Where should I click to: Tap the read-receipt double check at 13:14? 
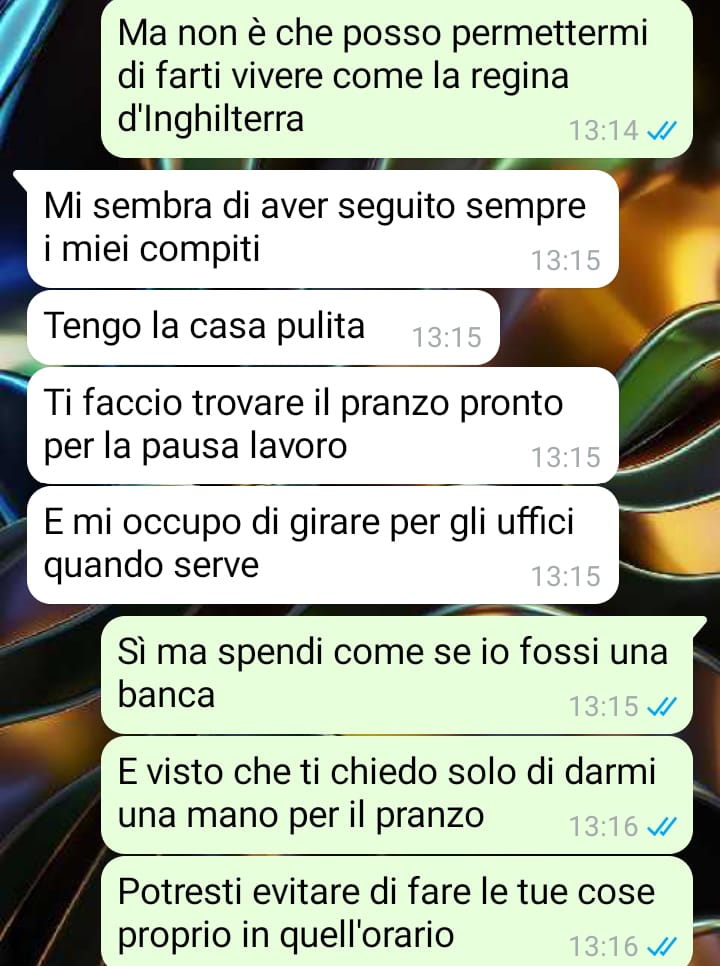662,131
